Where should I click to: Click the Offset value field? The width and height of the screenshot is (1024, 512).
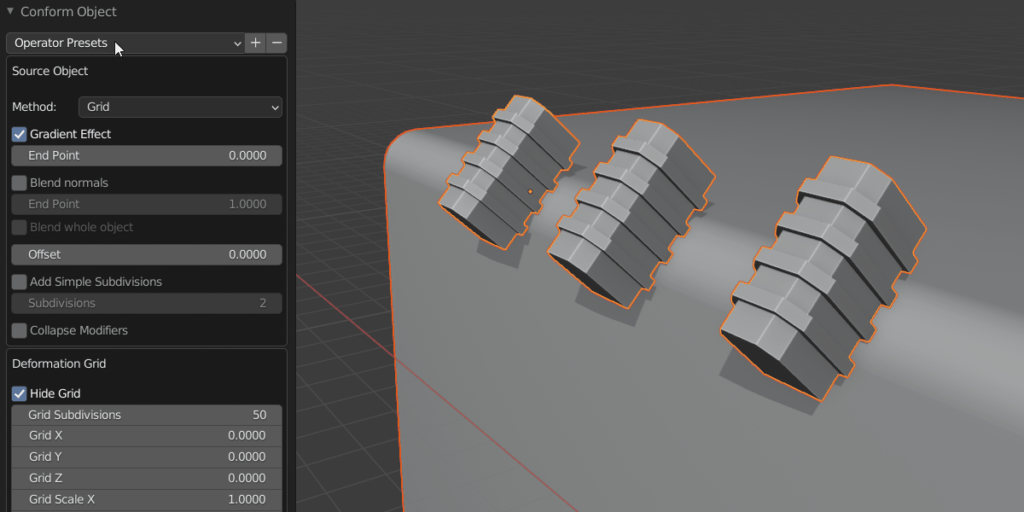(146, 255)
